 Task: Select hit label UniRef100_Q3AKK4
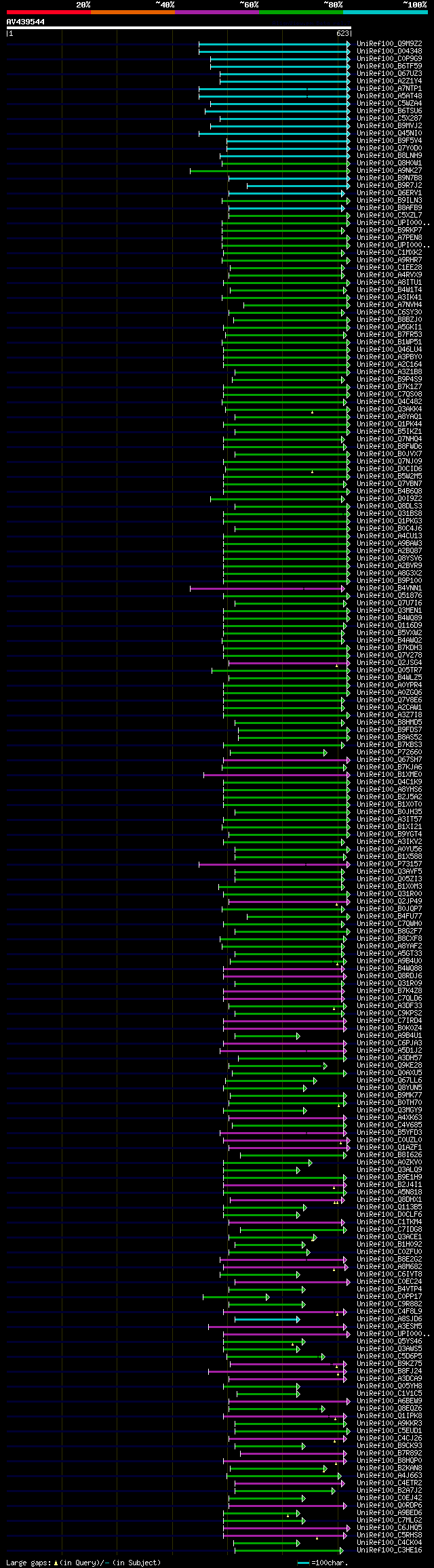389,409
